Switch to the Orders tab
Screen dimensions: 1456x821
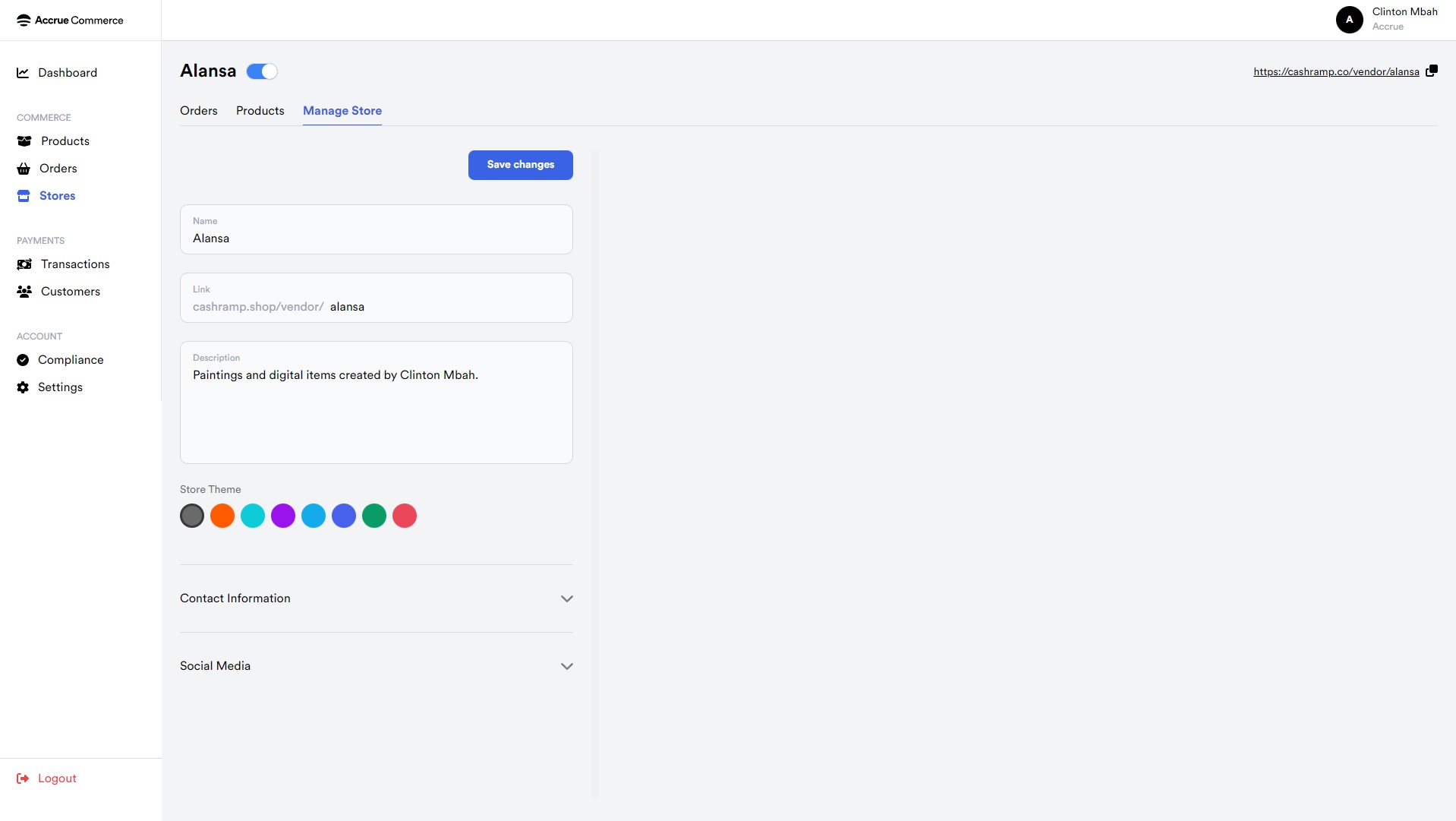click(198, 111)
